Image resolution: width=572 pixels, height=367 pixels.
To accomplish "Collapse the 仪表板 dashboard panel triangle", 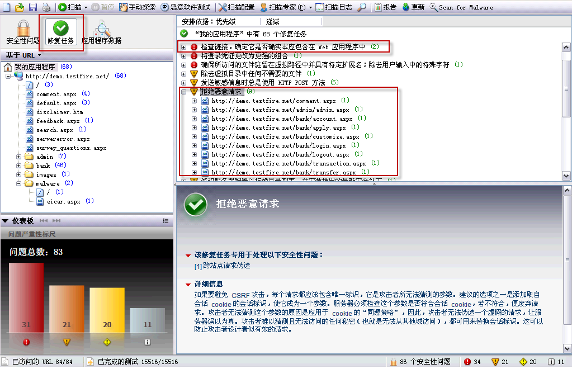I will [5, 221].
